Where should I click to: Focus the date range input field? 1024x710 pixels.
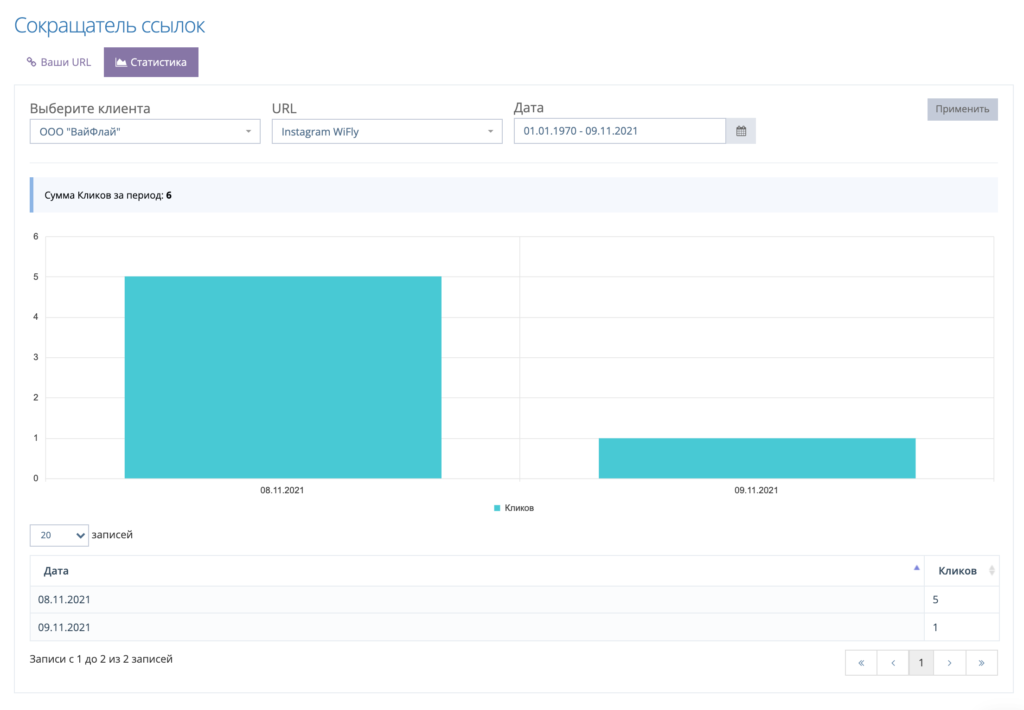coord(620,131)
